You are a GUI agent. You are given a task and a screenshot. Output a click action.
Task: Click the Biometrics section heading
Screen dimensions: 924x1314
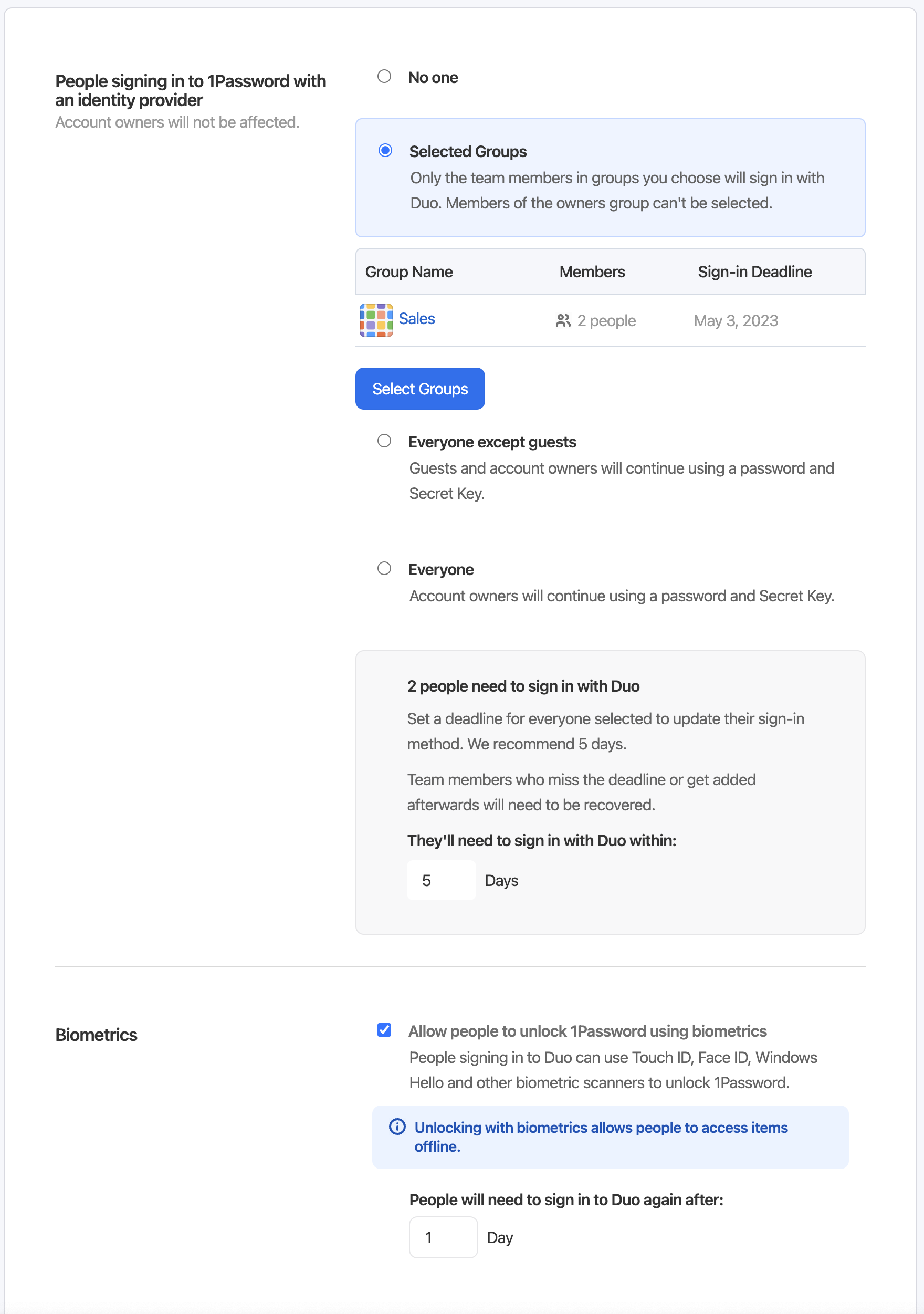click(96, 1034)
